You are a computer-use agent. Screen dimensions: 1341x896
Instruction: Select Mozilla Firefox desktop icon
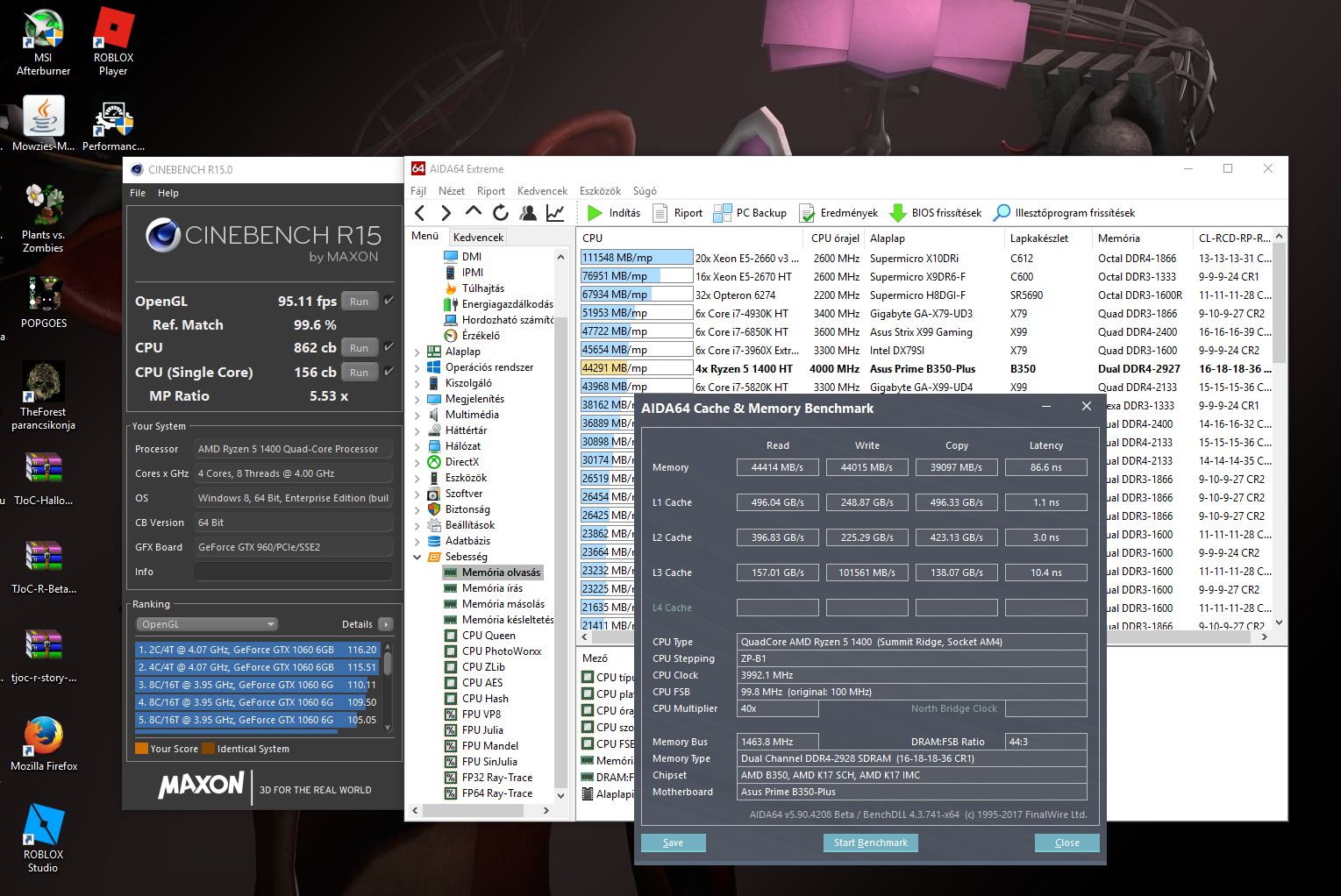coord(44,745)
